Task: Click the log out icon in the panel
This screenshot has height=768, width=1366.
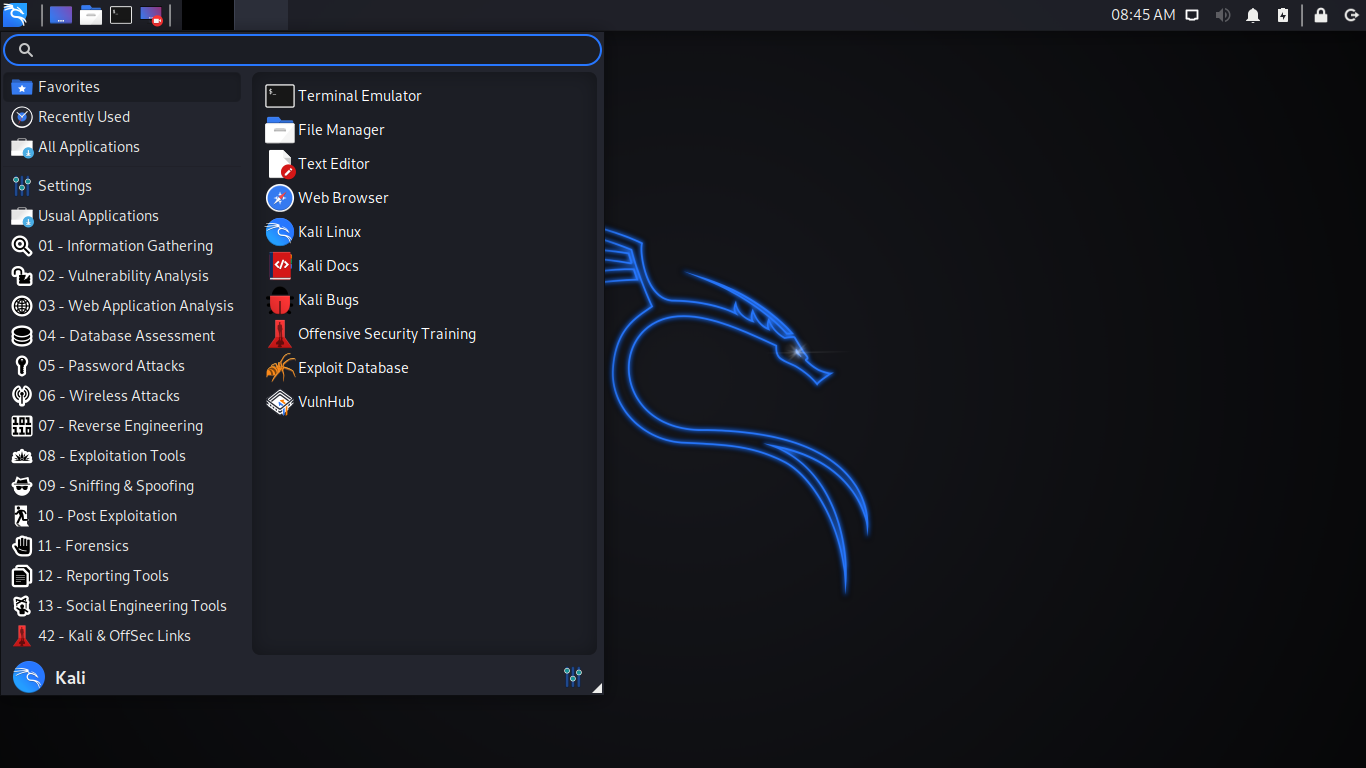Action: (x=1351, y=15)
